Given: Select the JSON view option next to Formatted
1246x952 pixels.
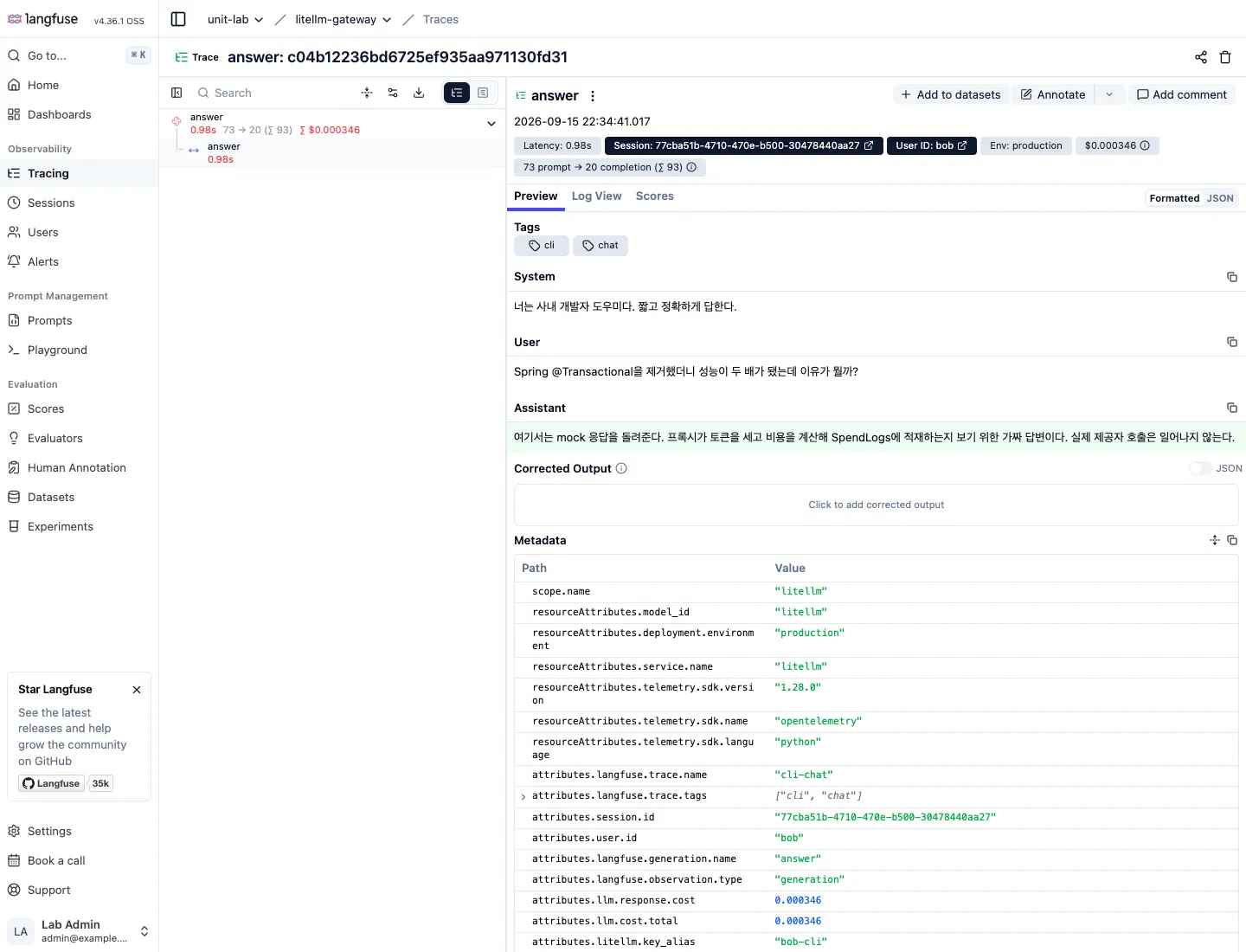Looking at the screenshot, I should coord(1220,198).
